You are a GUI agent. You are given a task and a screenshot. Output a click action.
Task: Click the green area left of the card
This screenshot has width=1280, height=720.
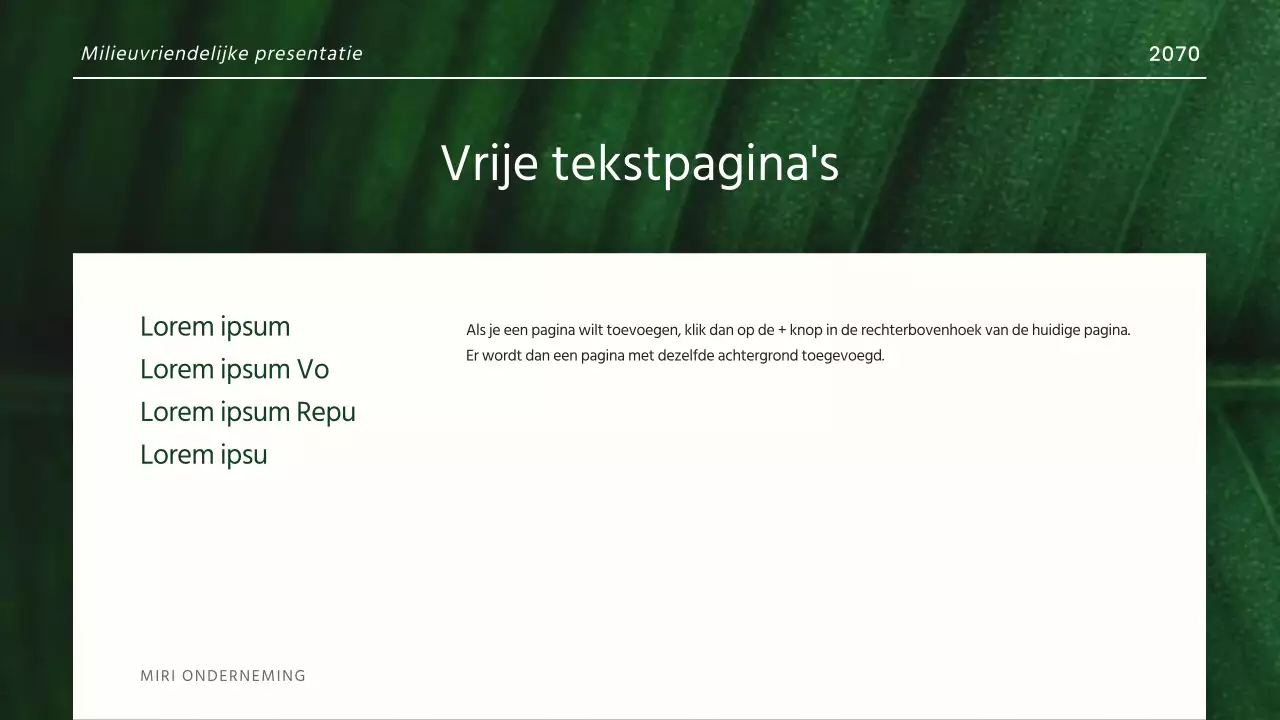click(36, 450)
